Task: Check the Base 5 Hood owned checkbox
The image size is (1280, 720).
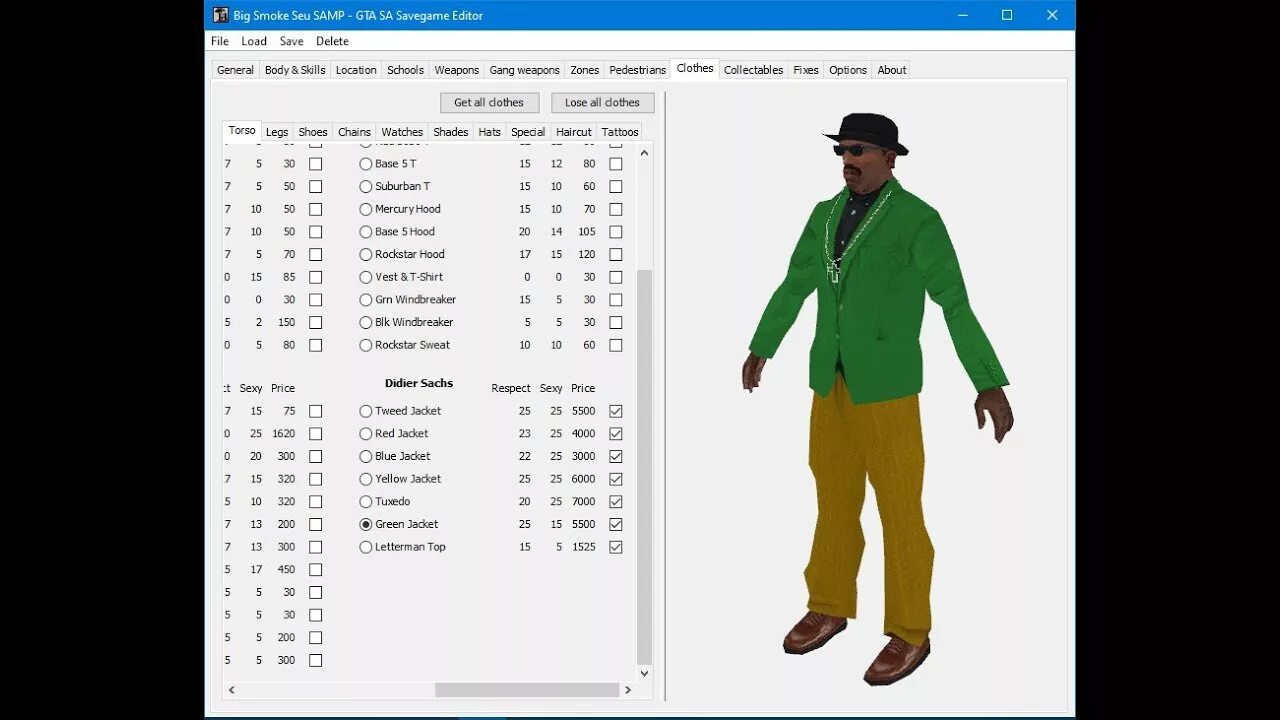Action: [616, 232]
